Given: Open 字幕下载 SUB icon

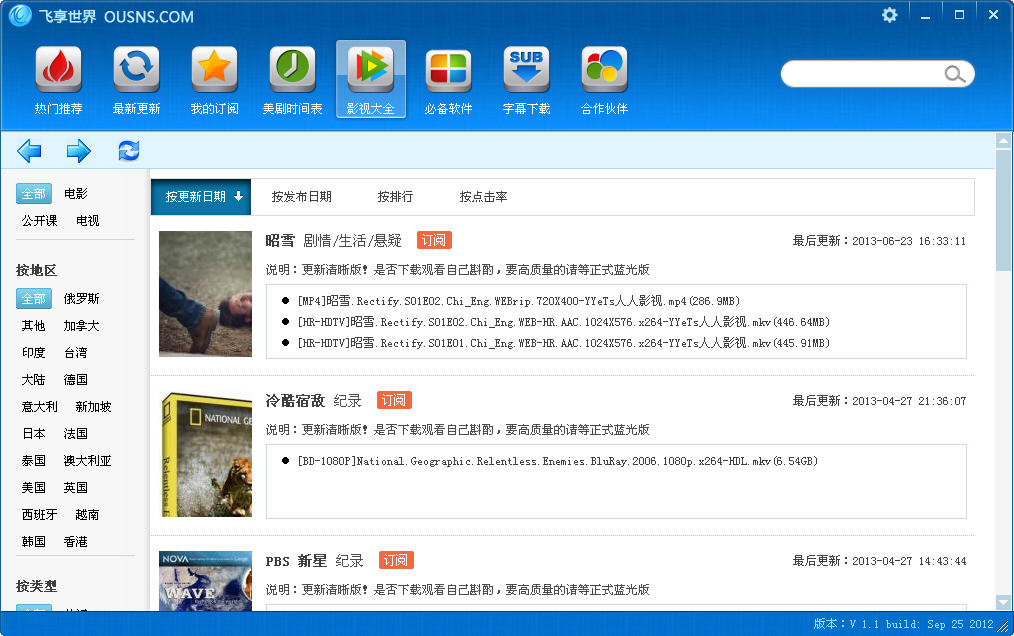Looking at the screenshot, I should pyautogui.click(x=526, y=69).
